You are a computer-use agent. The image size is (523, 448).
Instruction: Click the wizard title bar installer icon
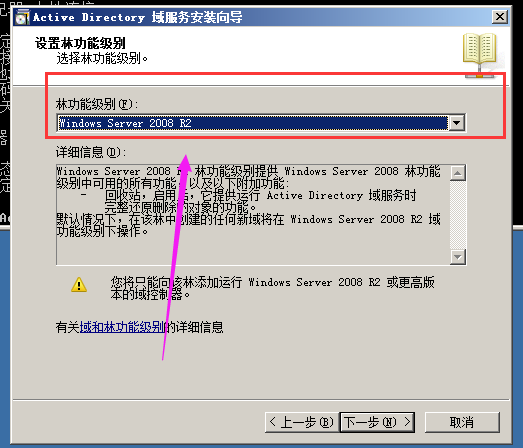pos(22,17)
